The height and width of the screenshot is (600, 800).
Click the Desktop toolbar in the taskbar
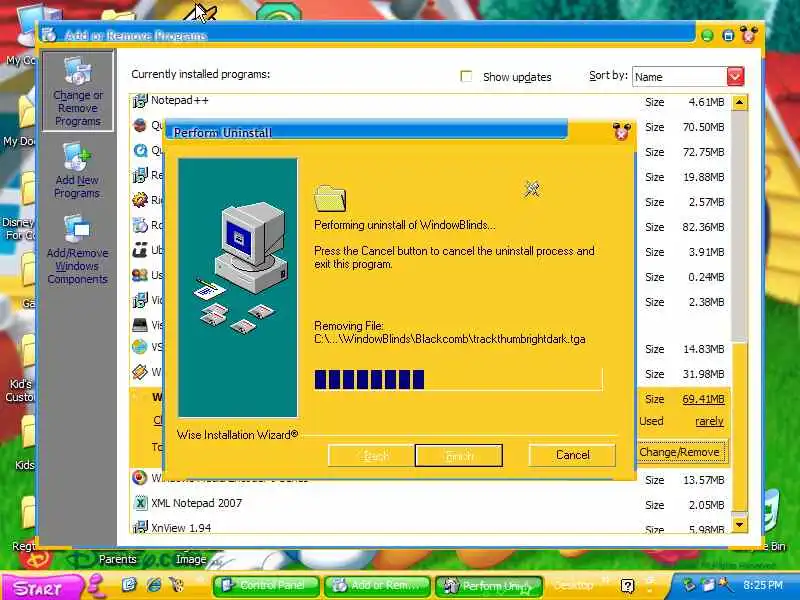point(573,585)
